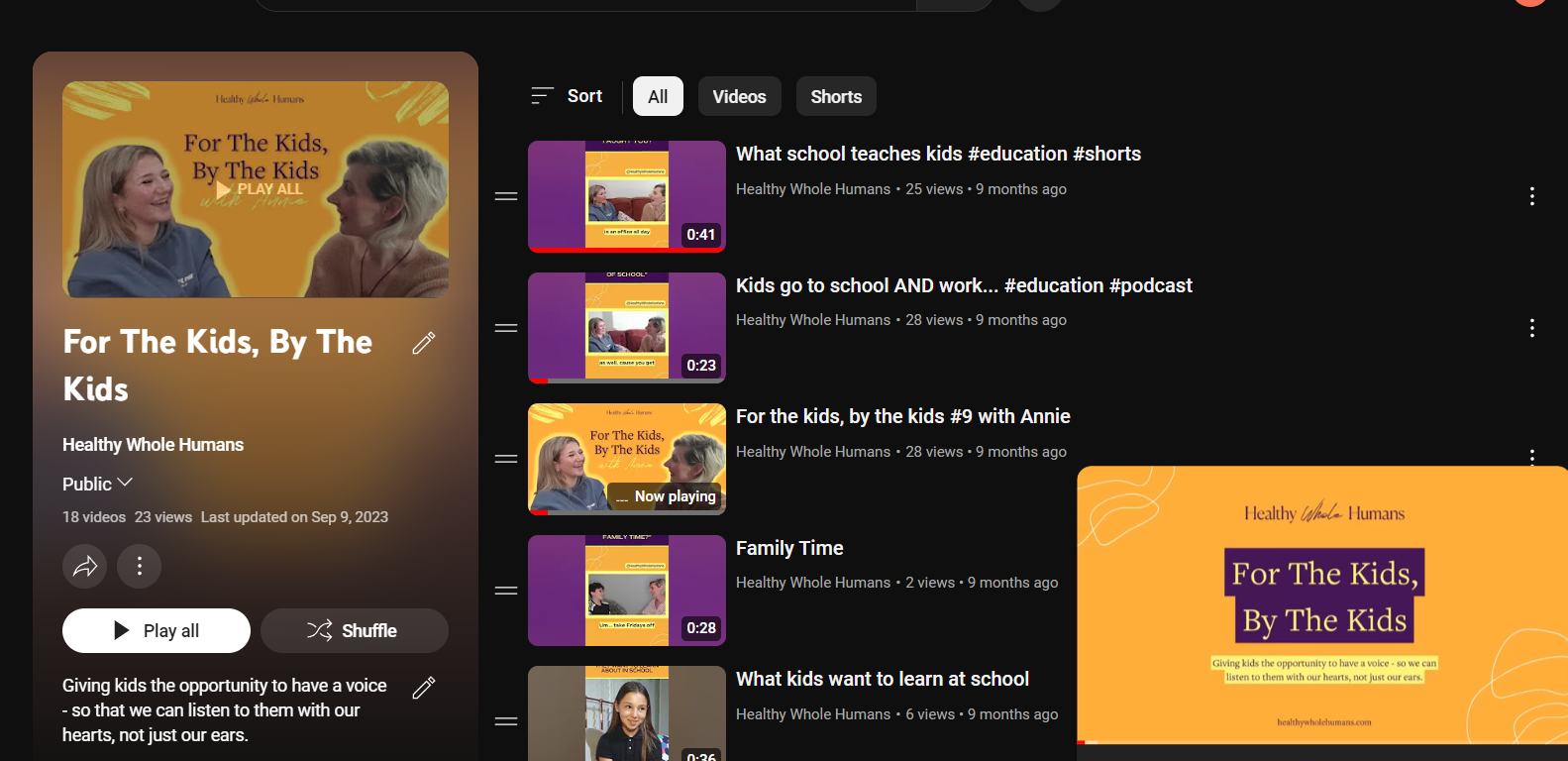Screen dimensions: 1568x761
Task: Click Play All overlay on playlist cover
Action: tap(260, 189)
